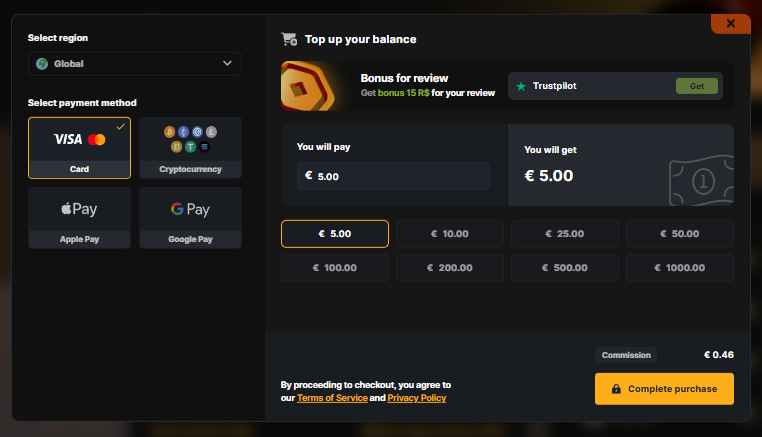Open the Terms of Service link
Screen dimensions: 762x437
pos(331,398)
